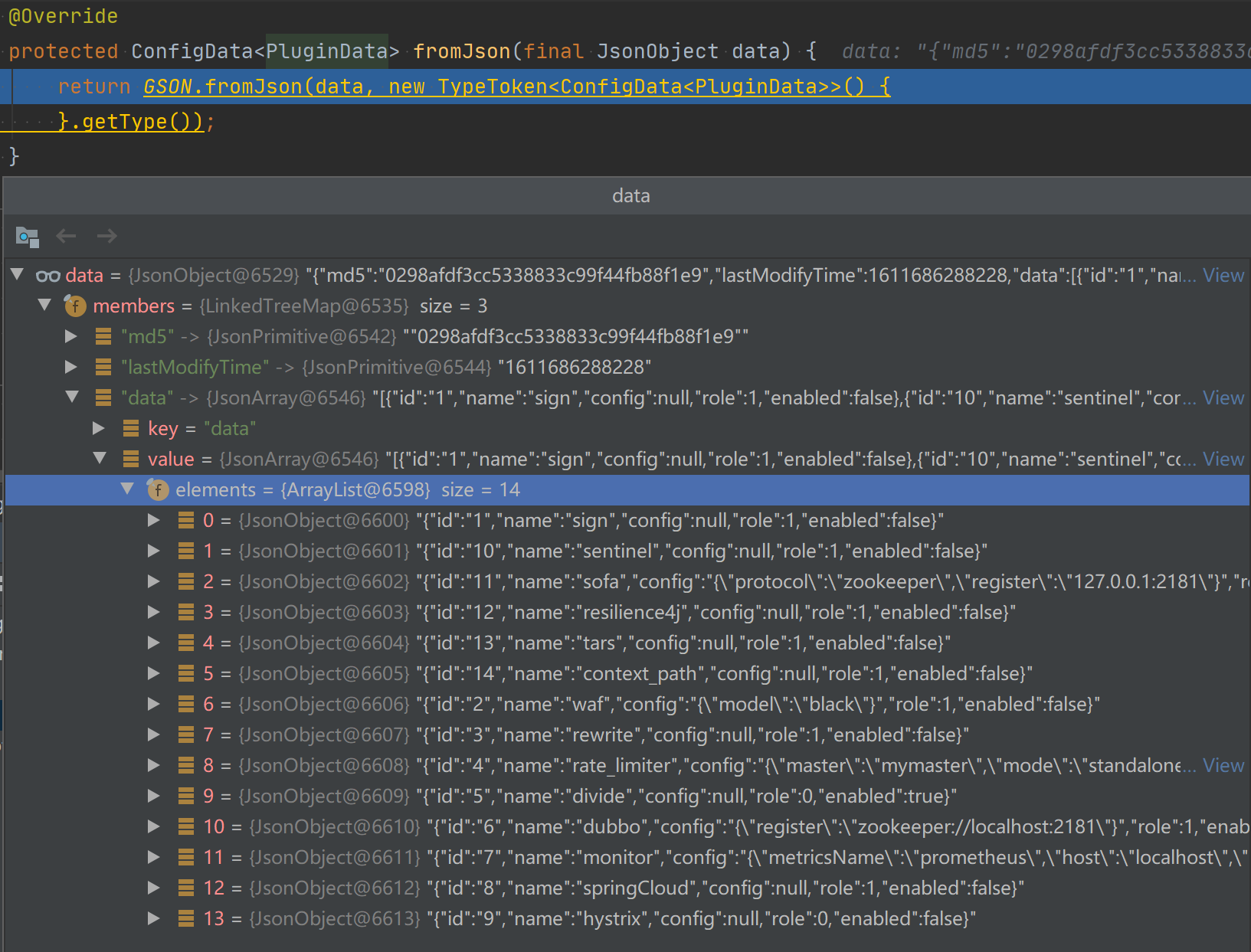
Task: Click the icon for element 13 hystrix
Action: pyautogui.click(x=186, y=918)
